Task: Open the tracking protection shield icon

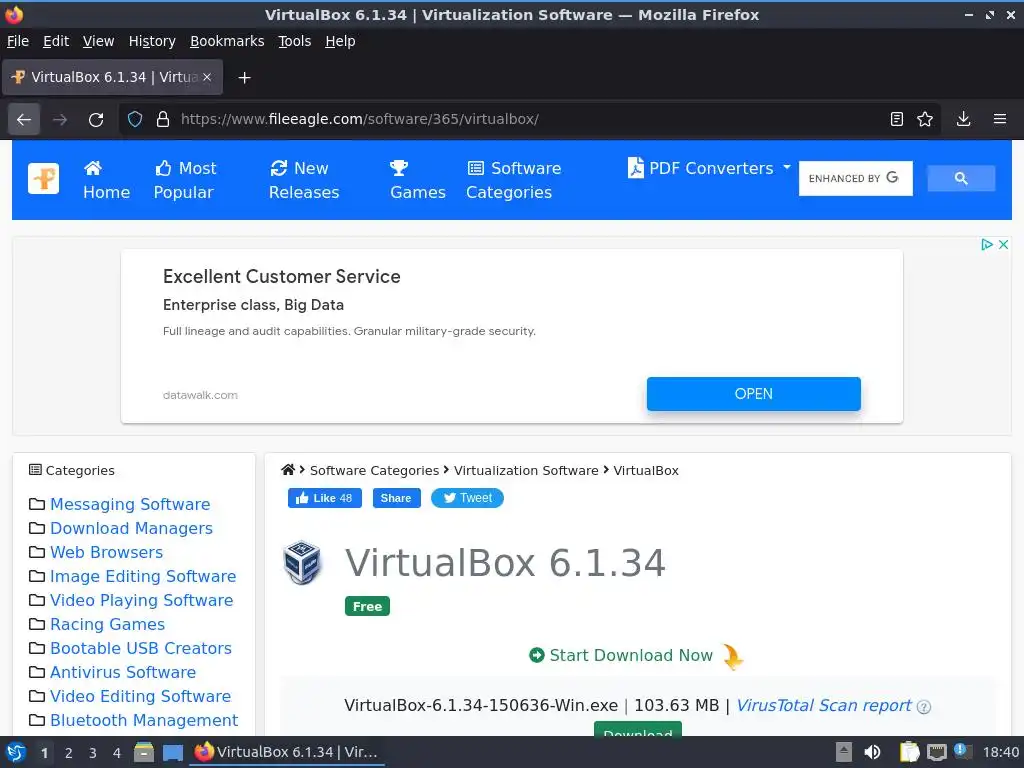Action: pos(135,120)
